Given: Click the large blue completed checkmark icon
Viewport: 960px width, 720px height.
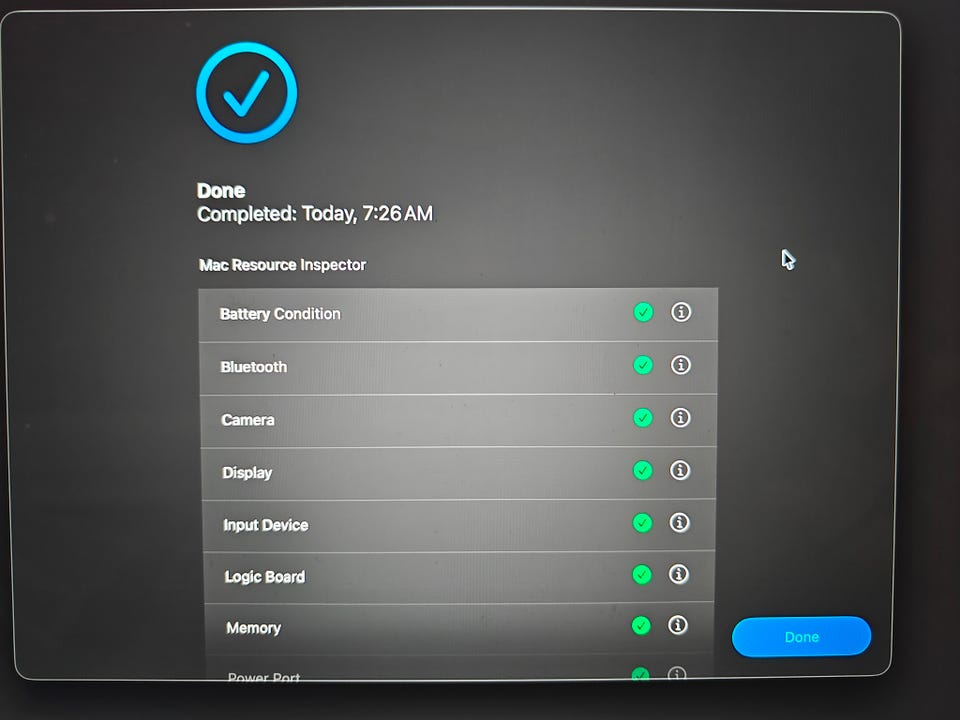Looking at the screenshot, I should coord(247,92).
